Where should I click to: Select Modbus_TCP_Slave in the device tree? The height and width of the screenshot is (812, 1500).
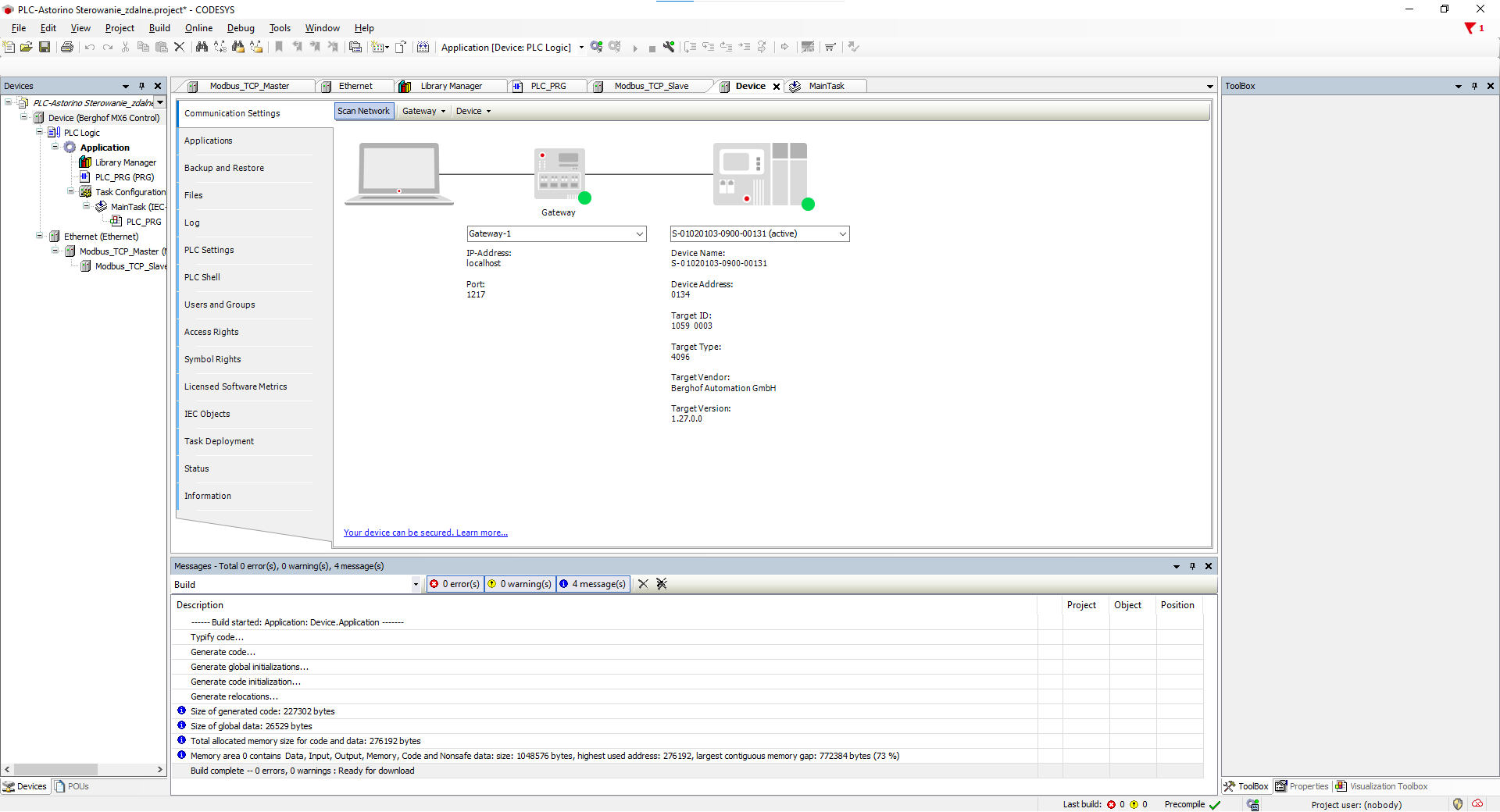tap(130, 266)
